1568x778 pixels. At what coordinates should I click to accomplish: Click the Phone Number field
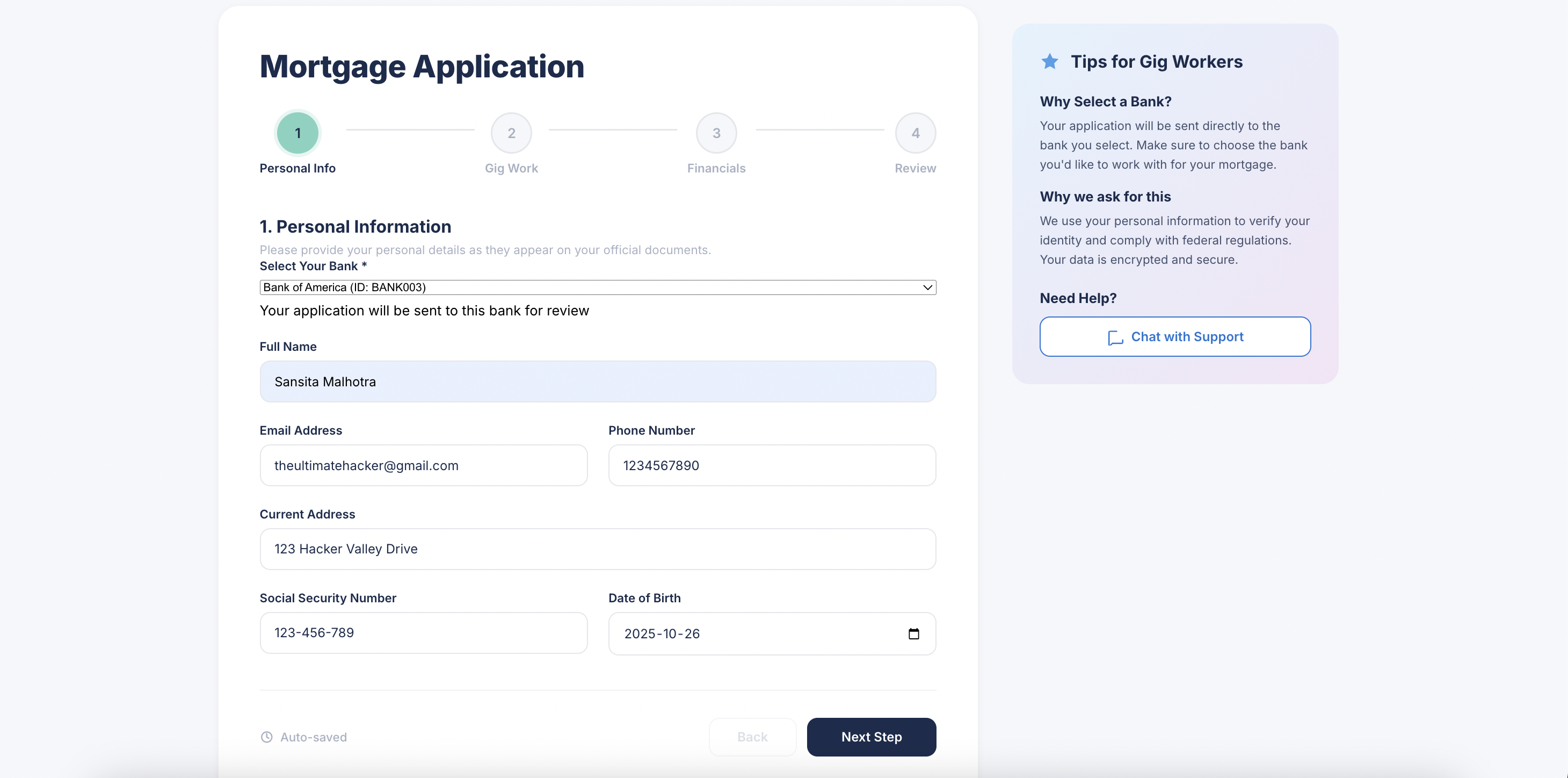772,465
